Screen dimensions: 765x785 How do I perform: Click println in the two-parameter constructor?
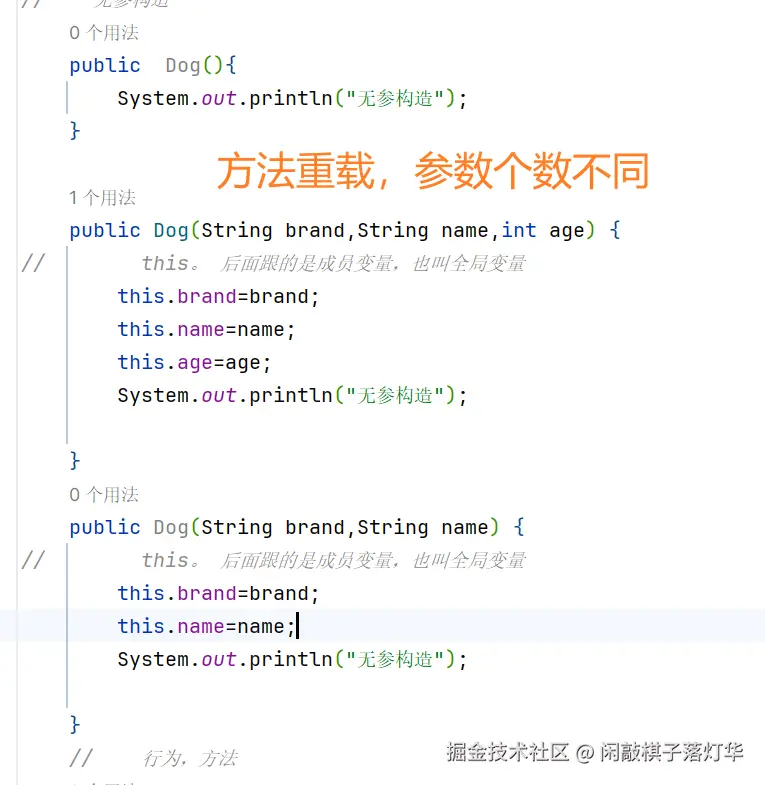(290, 659)
